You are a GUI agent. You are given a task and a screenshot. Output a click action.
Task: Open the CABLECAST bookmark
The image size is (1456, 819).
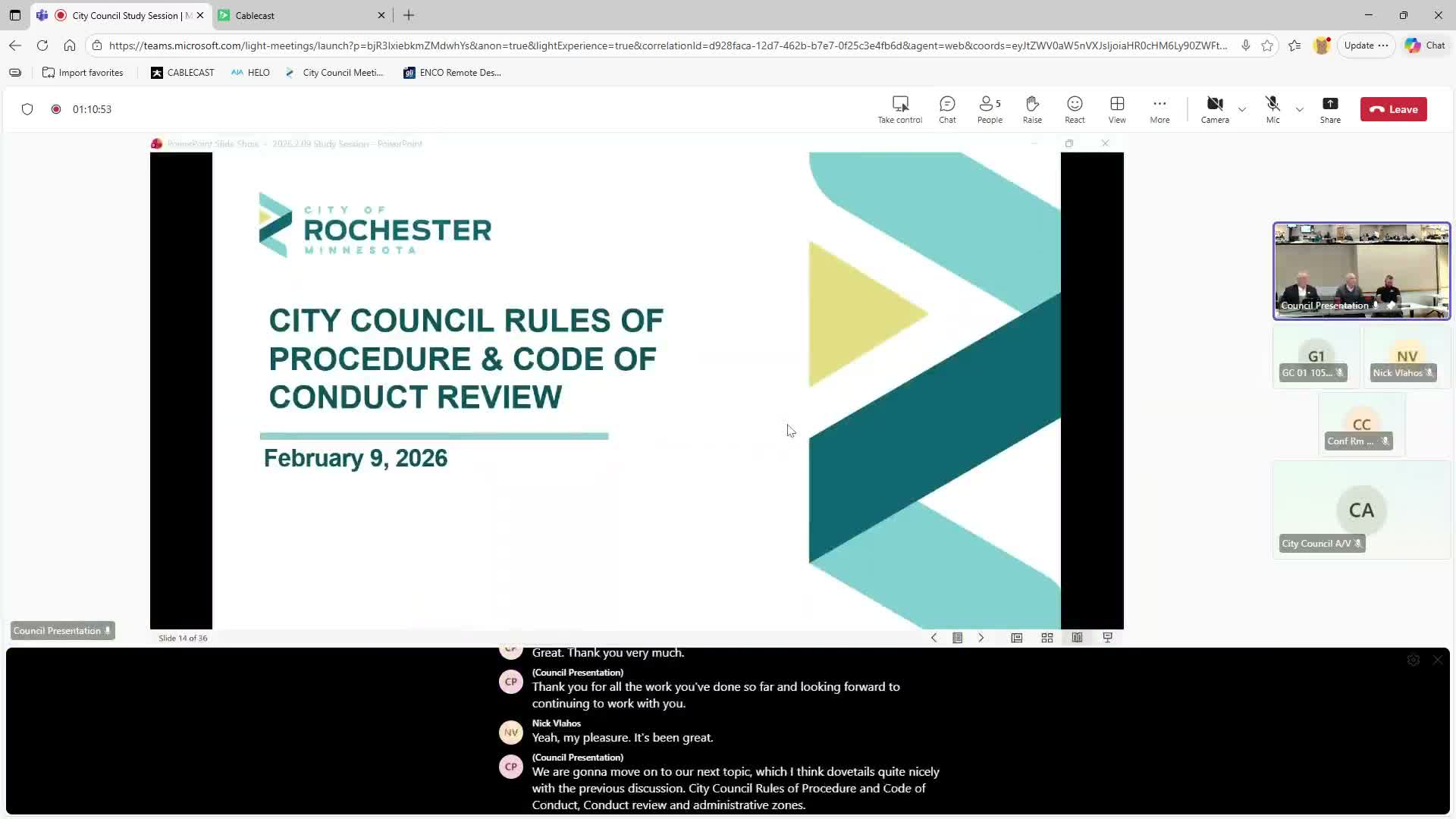coord(183,73)
